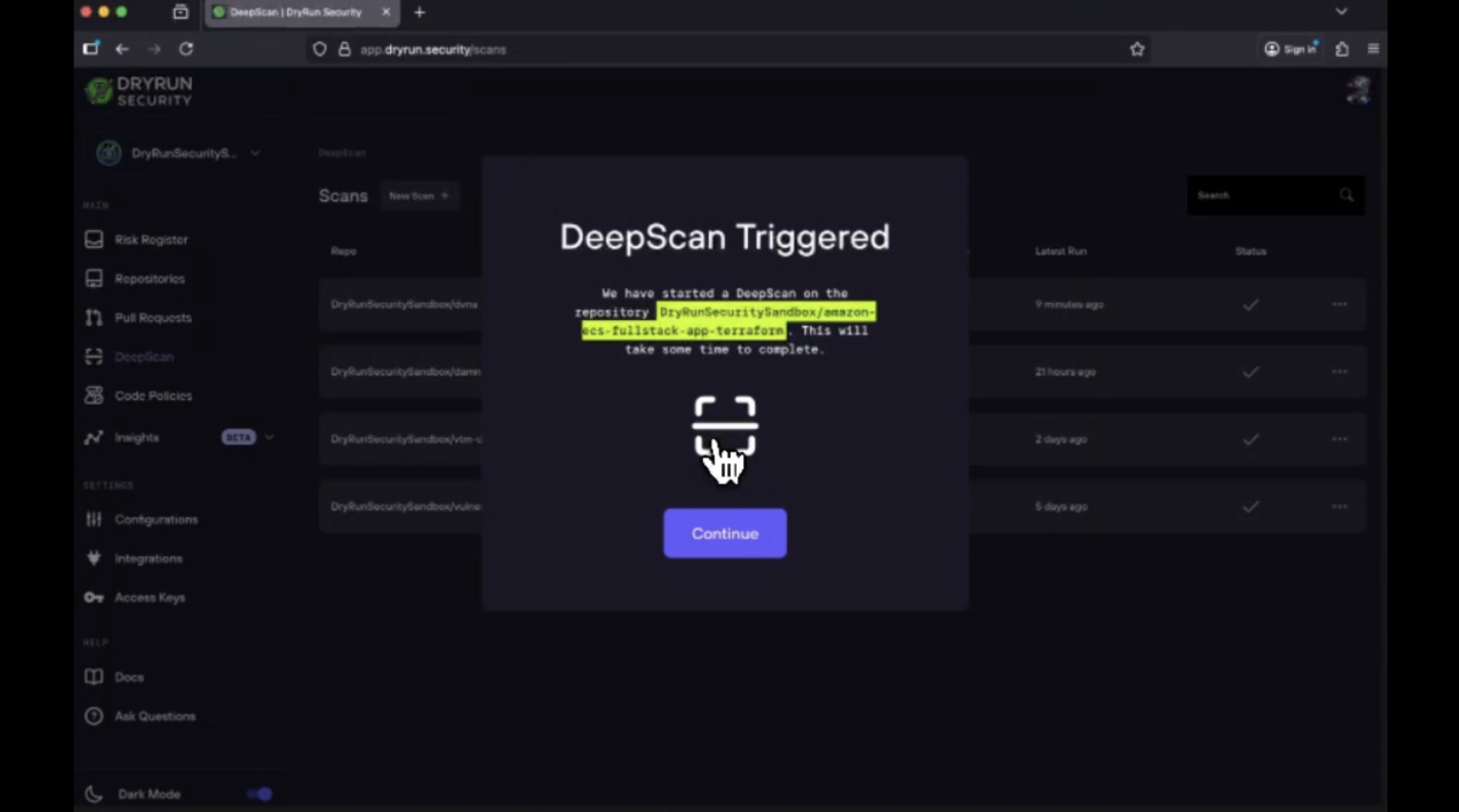Open the Integrations page
Image resolution: width=1459 pixels, height=812 pixels.
tap(149, 558)
